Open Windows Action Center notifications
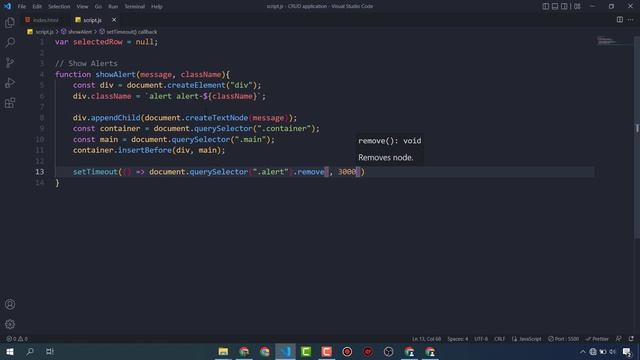The height and width of the screenshot is (360, 640). click(628, 351)
